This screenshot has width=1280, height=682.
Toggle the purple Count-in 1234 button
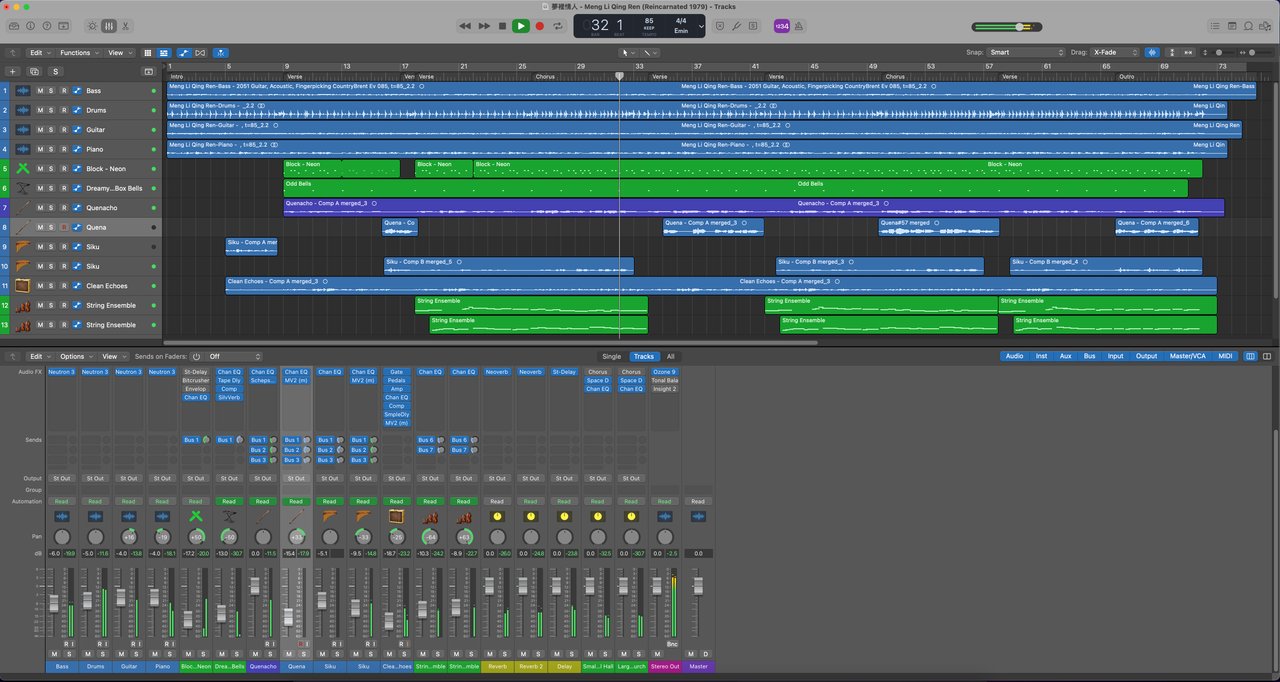pyautogui.click(x=782, y=26)
